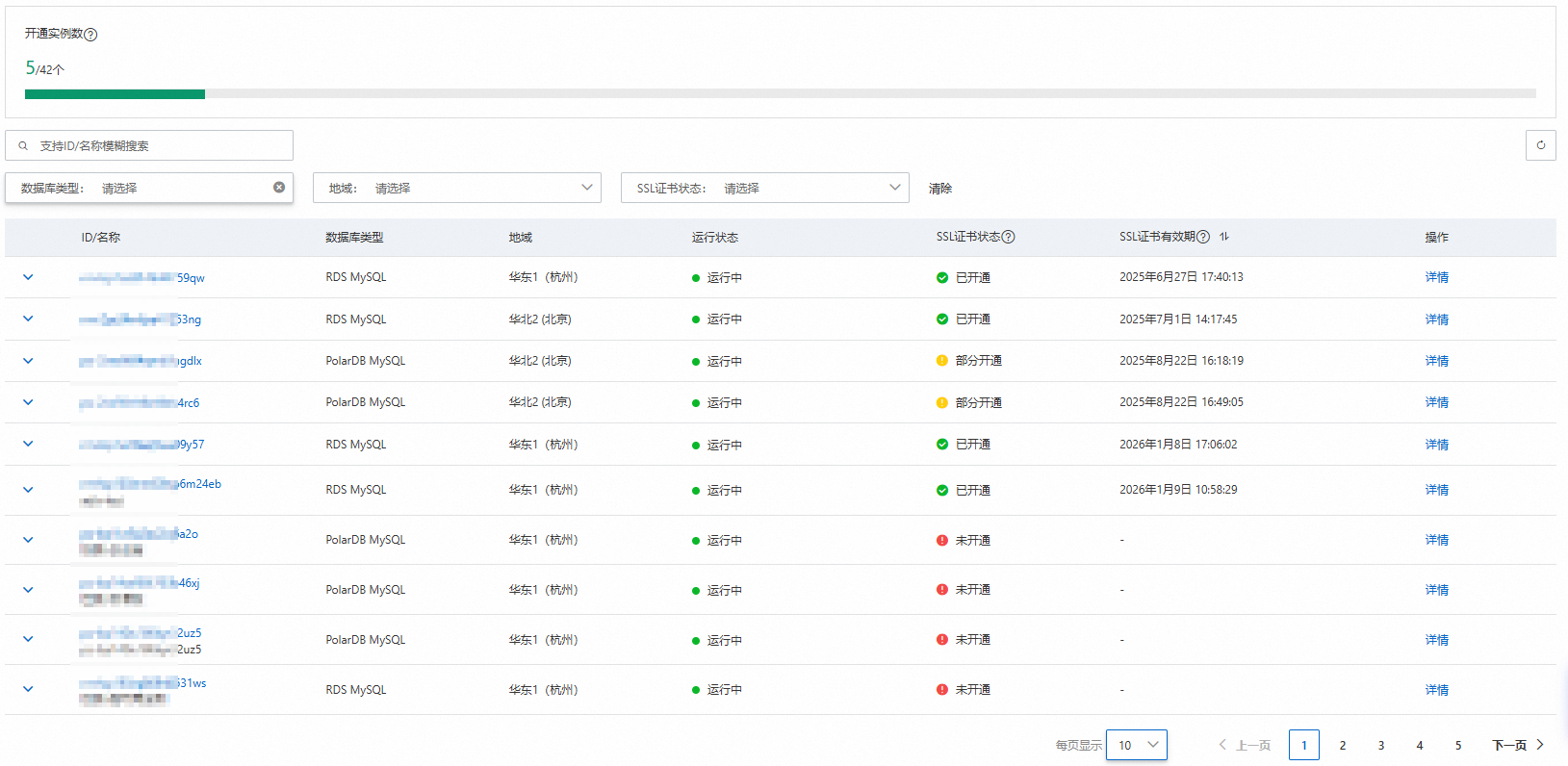Change the 每页显示 page size dropdown
The image size is (1568, 766).
click(1136, 745)
